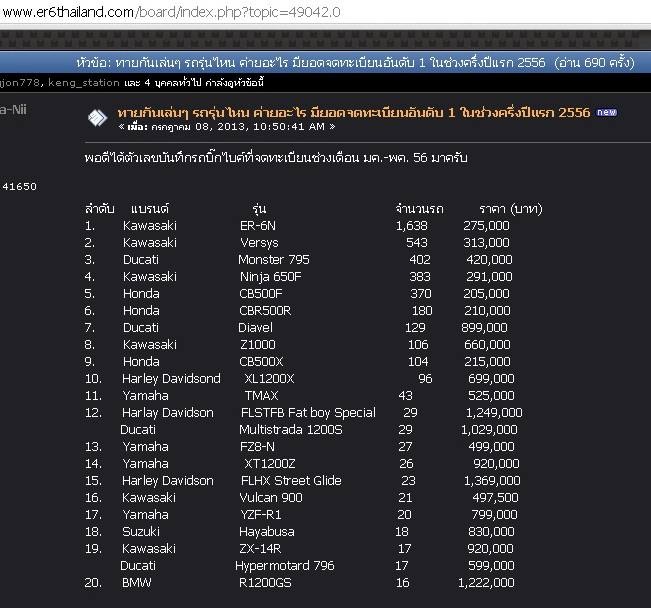
Task: Click the 'Hayabusa' model text
Action: [x=267, y=532]
